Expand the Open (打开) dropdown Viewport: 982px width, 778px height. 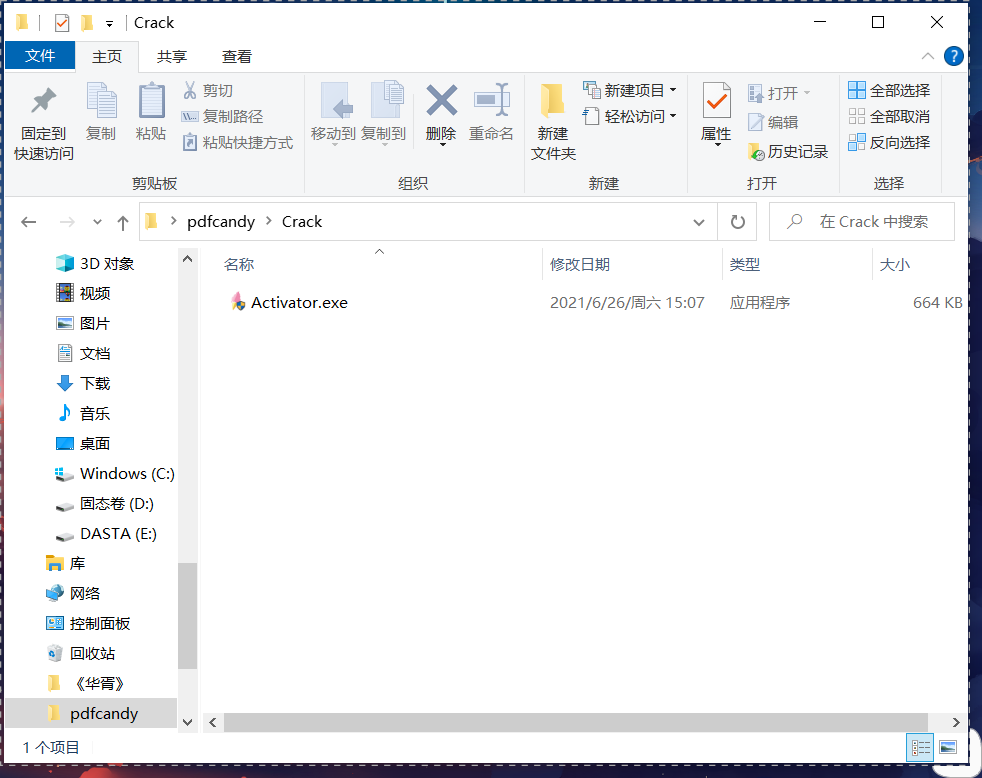click(x=807, y=93)
